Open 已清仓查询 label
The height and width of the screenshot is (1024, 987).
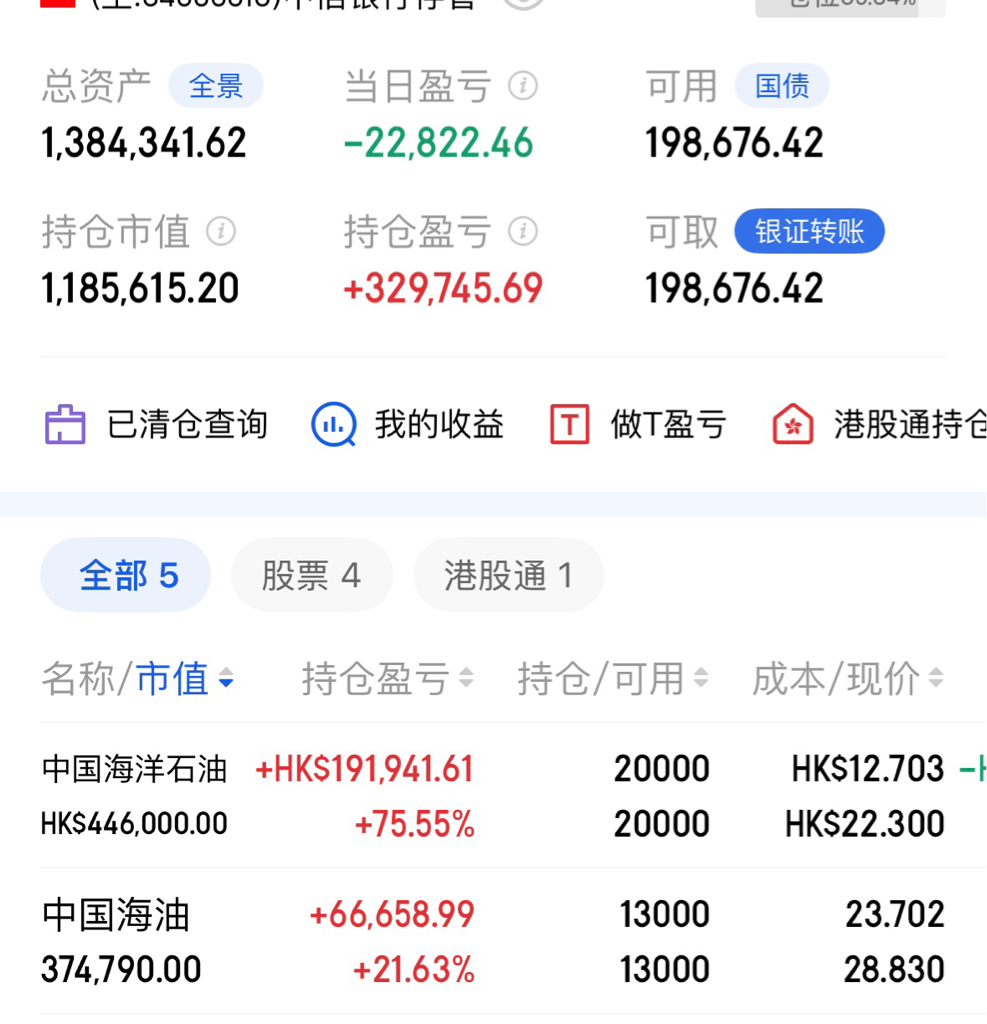point(187,424)
